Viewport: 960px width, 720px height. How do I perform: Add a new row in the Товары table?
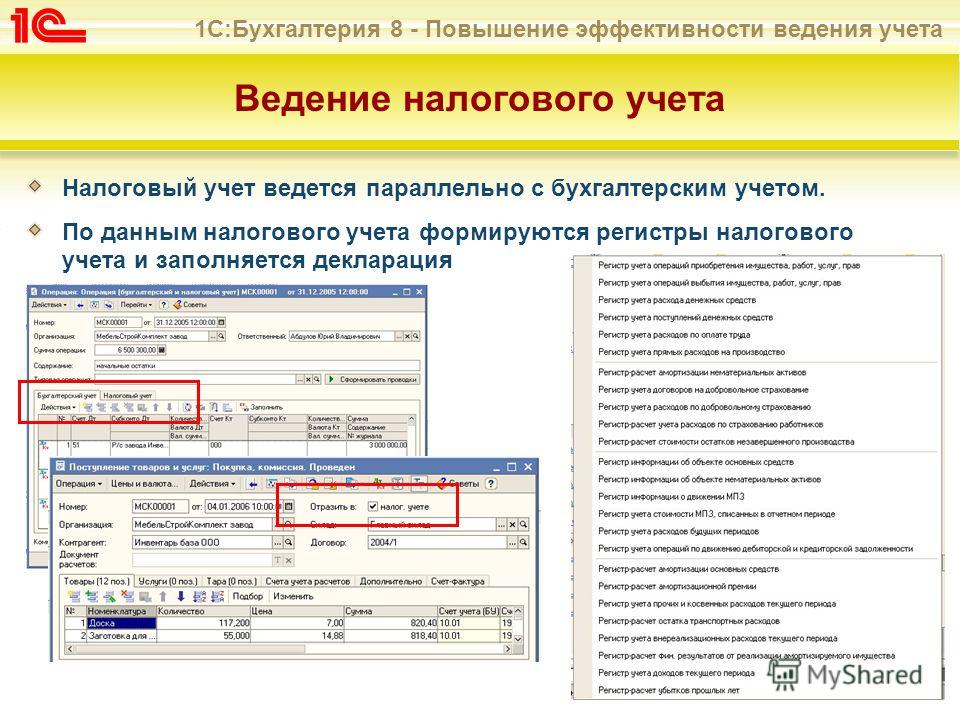point(74,596)
